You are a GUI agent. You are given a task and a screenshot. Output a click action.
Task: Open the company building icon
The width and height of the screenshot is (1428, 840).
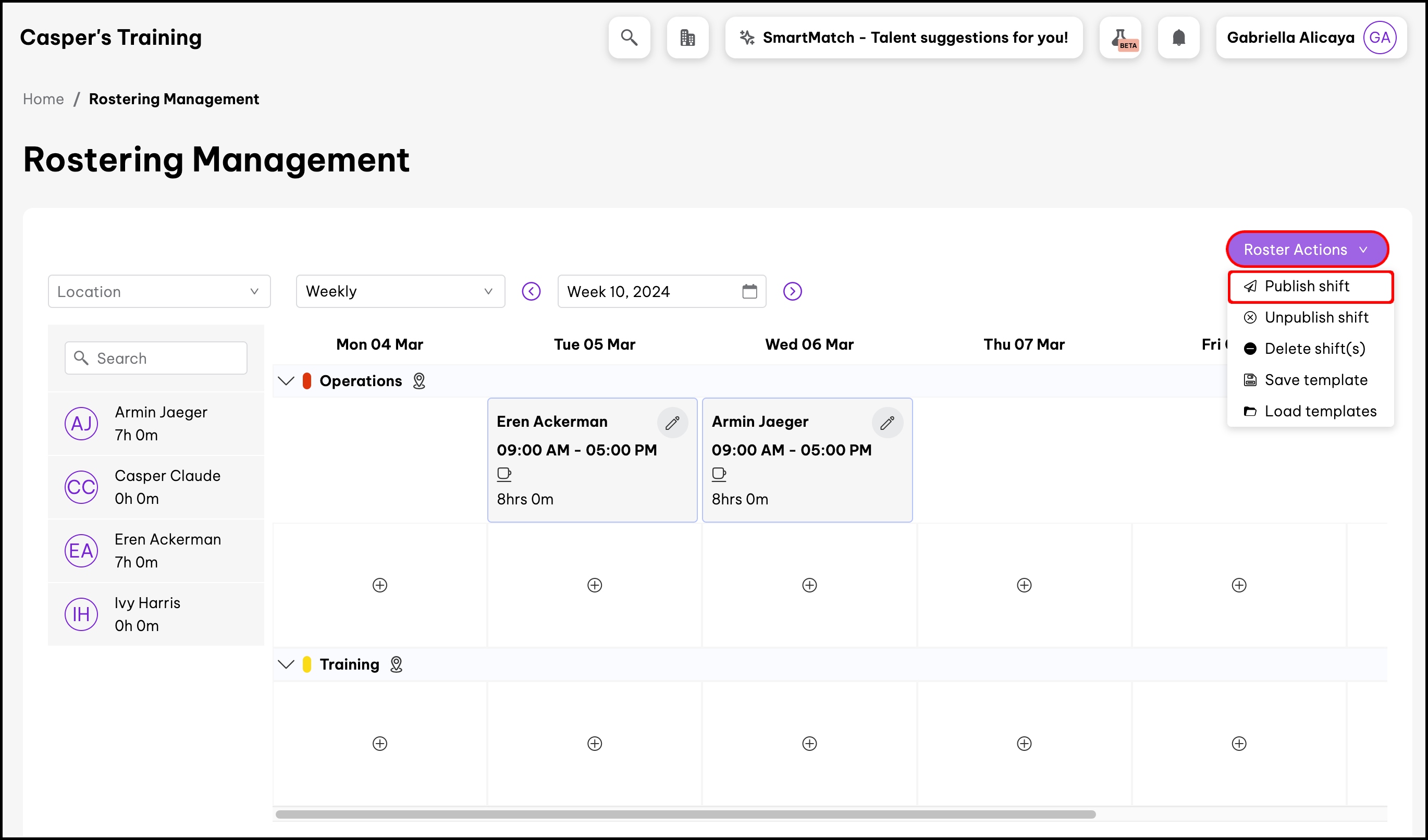pos(687,38)
